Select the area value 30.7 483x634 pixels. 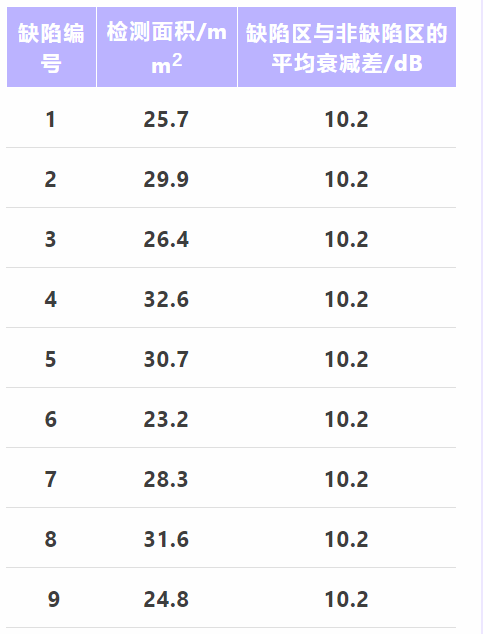166,359
